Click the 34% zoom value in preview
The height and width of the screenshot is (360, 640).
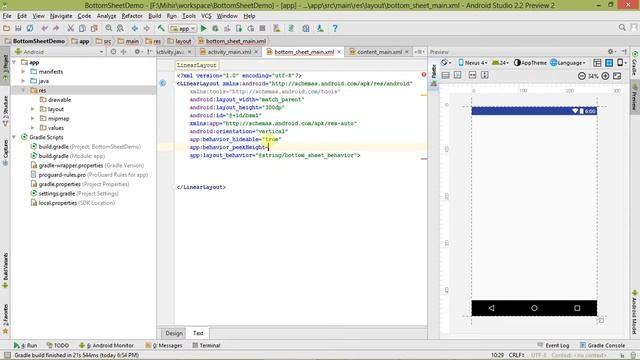pos(593,76)
